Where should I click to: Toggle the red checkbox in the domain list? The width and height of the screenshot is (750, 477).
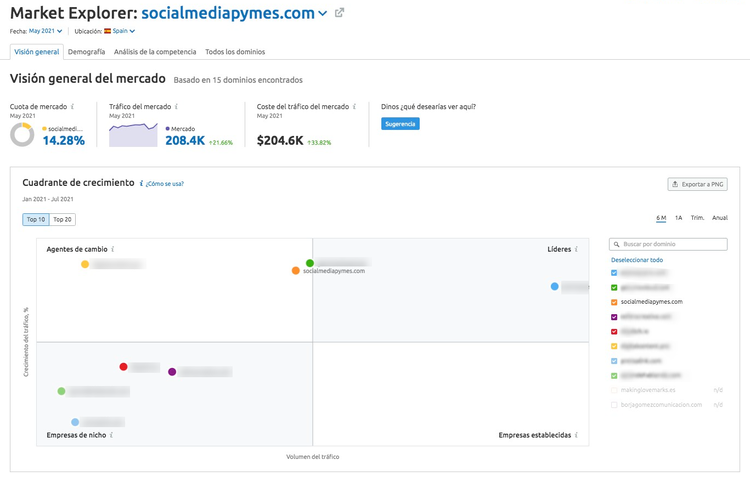coord(614,332)
